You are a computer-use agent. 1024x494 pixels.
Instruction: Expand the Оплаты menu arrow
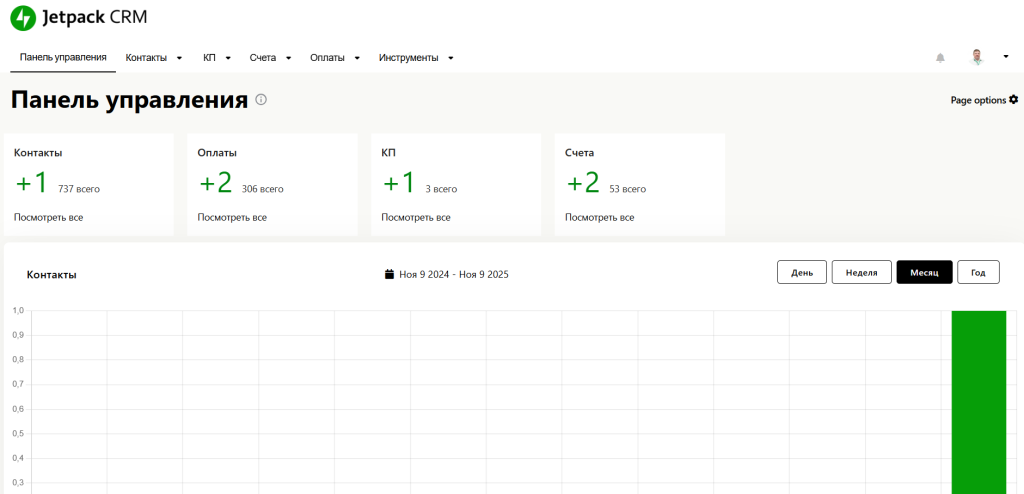point(357,58)
